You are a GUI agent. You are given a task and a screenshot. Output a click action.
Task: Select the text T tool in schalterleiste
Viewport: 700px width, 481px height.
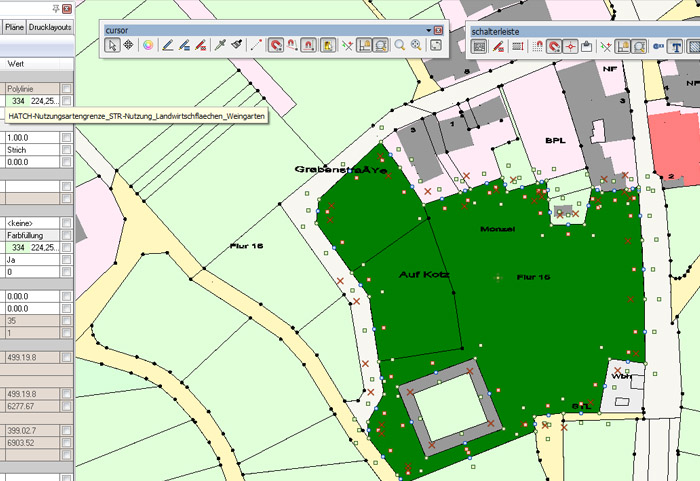[677, 46]
